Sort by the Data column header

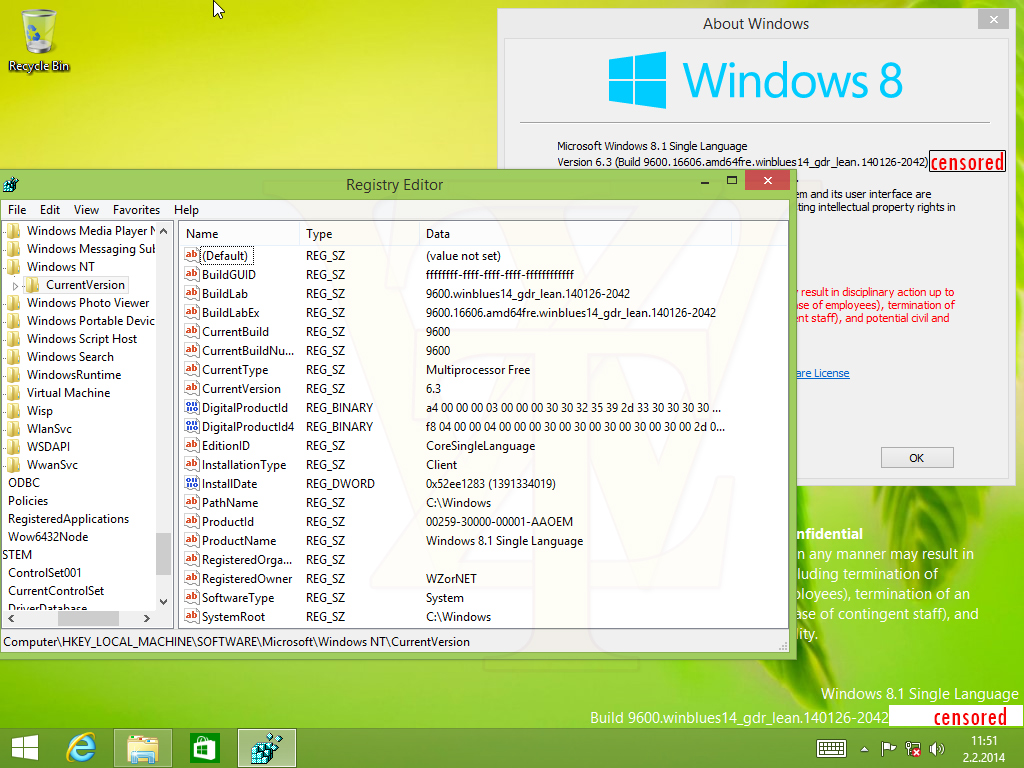coord(575,234)
